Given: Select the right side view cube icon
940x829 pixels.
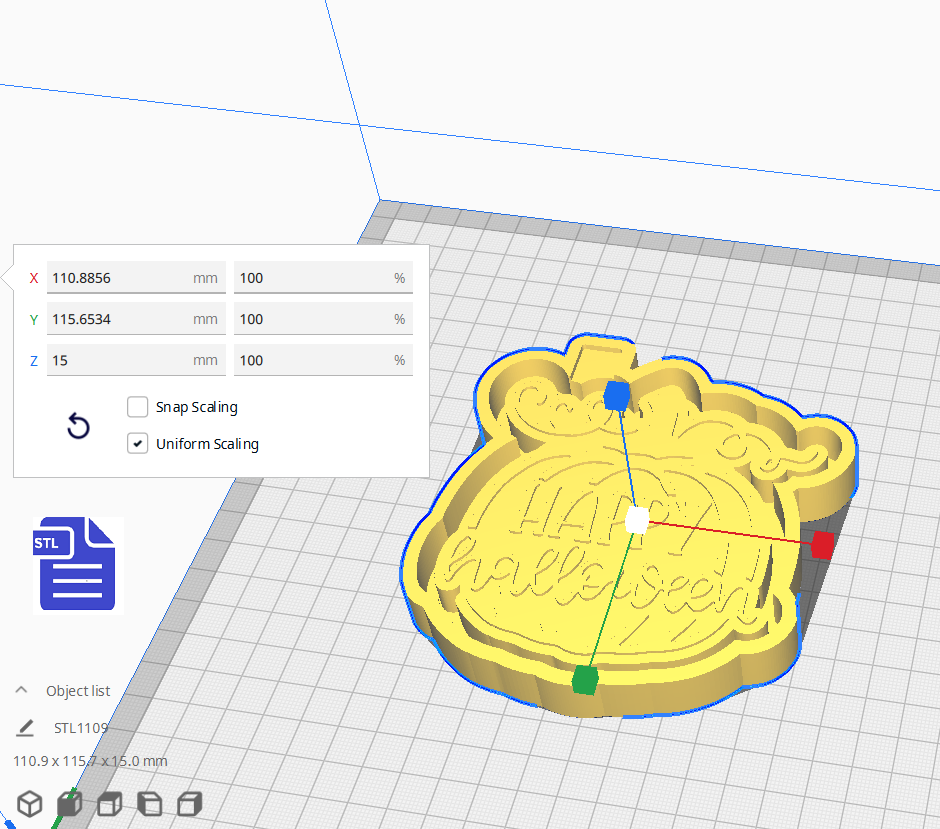Looking at the screenshot, I should pyautogui.click(x=189, y=803).
